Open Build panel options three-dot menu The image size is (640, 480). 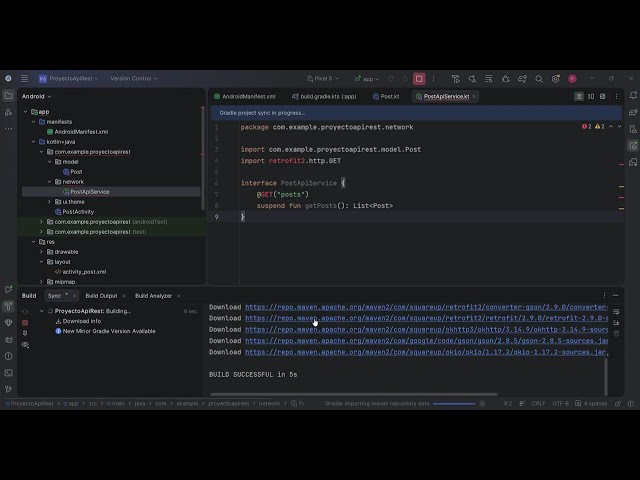(604, 296)
